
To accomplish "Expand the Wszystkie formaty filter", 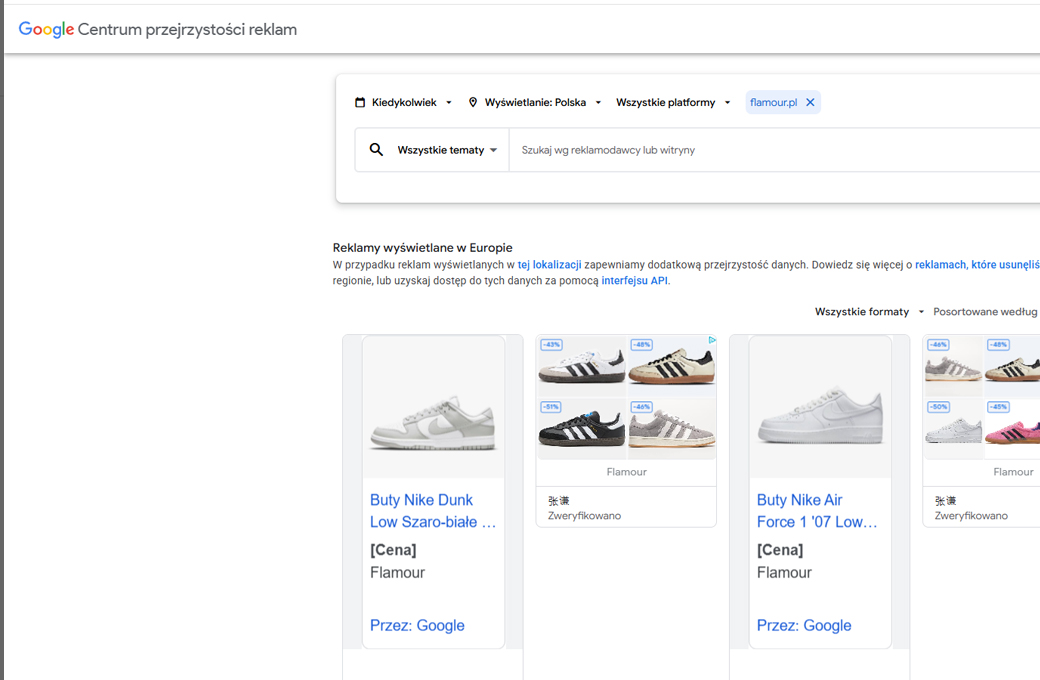I will (869, 312).
